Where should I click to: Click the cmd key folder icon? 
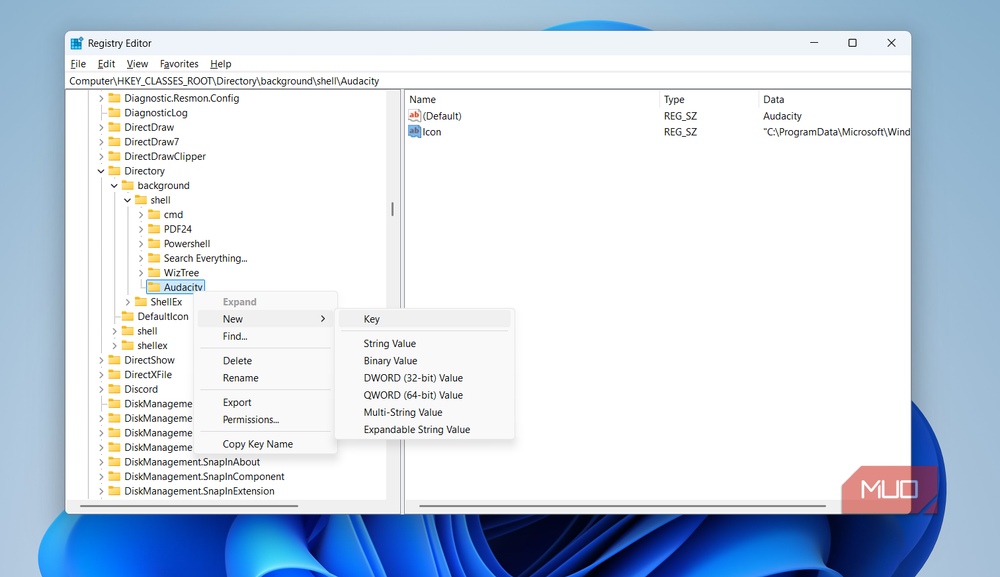click(x=154, y=214)
